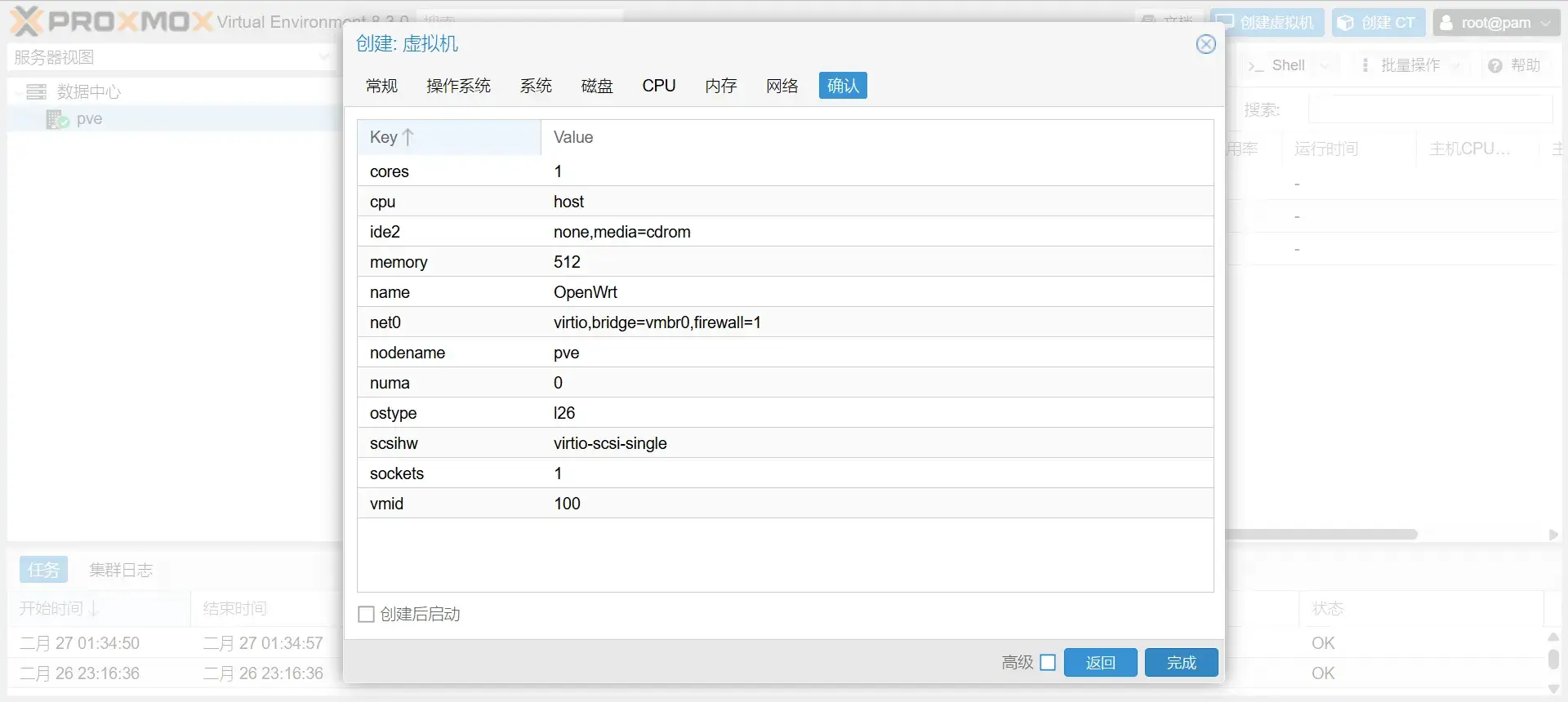The image size is (1568, 702).
Task: Click the root@pam user icon
Action: [x=1446, y=23]
